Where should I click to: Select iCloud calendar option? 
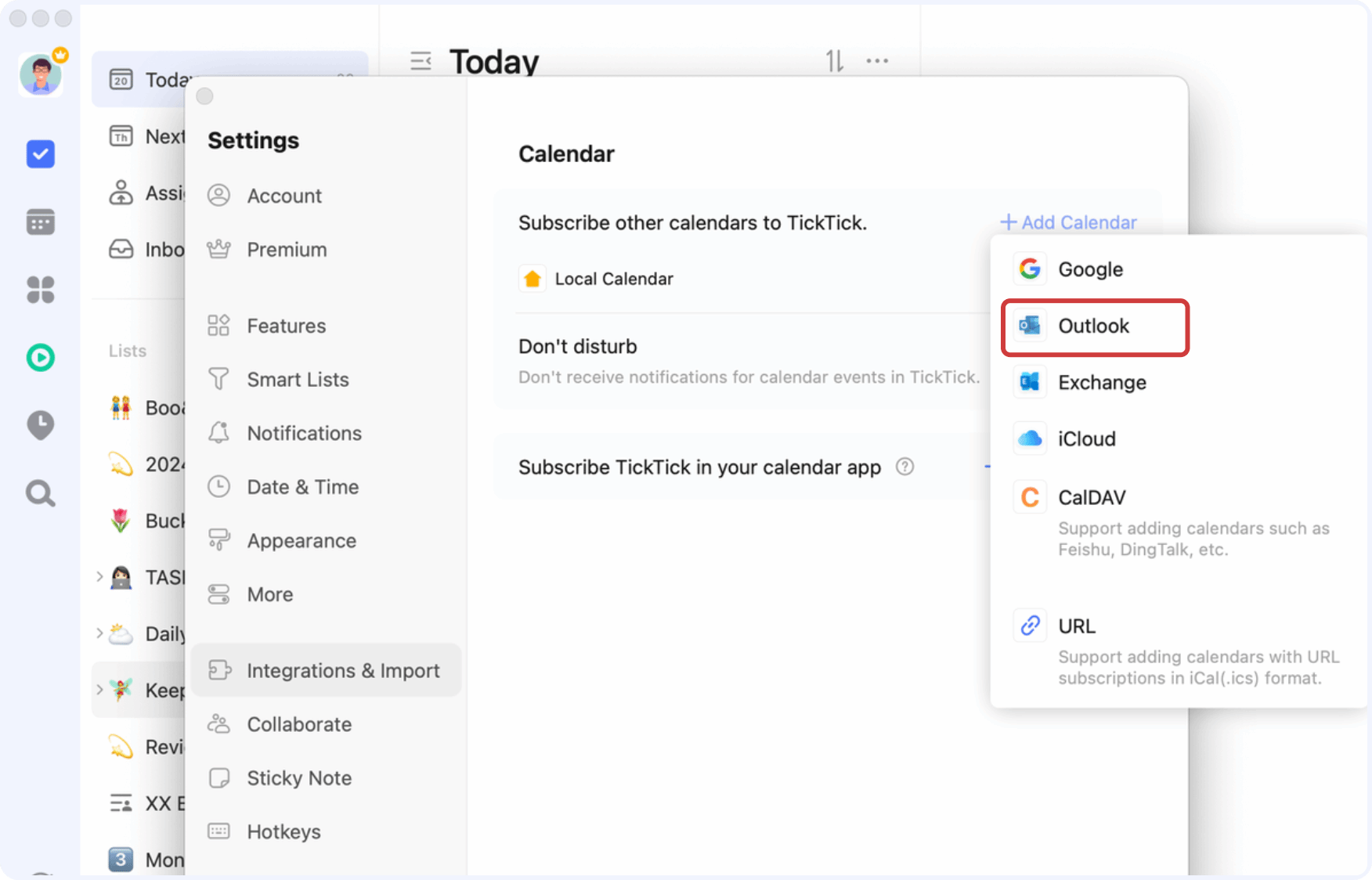(x=1179, y=439)
